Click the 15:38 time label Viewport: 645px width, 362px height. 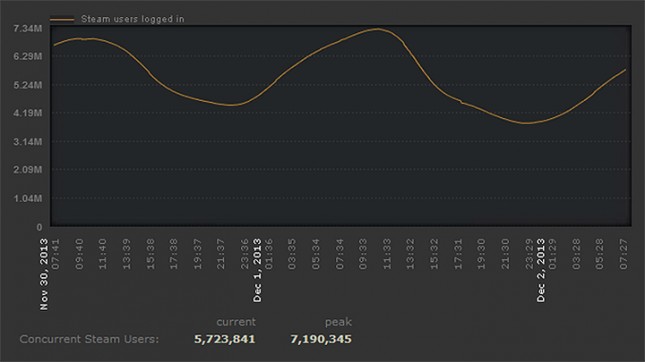pyautogui.click(x=151, y=254)
